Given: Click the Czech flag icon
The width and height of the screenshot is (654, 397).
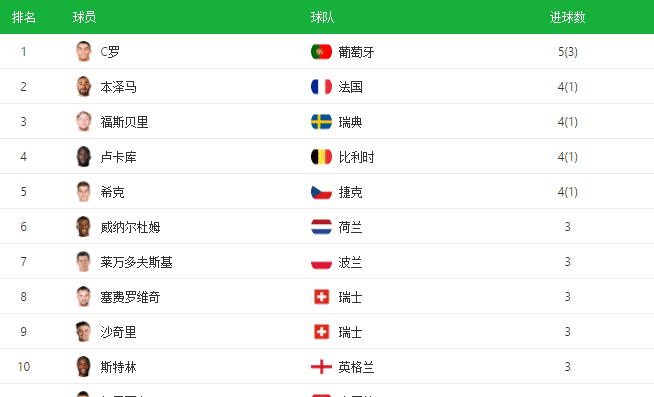Looking at the screenshot, I should (321, 192).
